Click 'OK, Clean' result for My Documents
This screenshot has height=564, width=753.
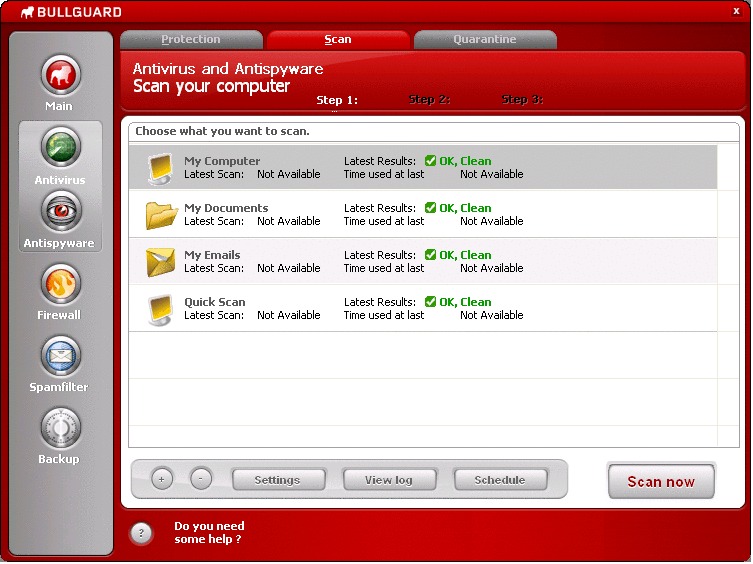click(465, 208)
